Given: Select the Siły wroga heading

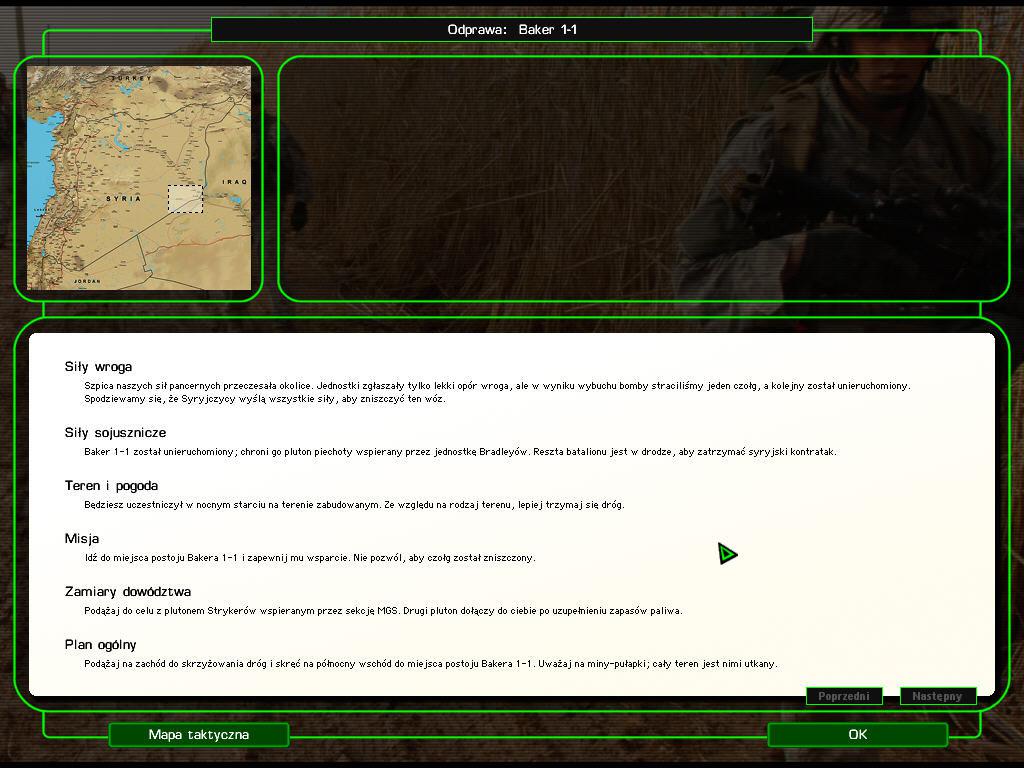Looking at the screenshot, I should point(98,367).
